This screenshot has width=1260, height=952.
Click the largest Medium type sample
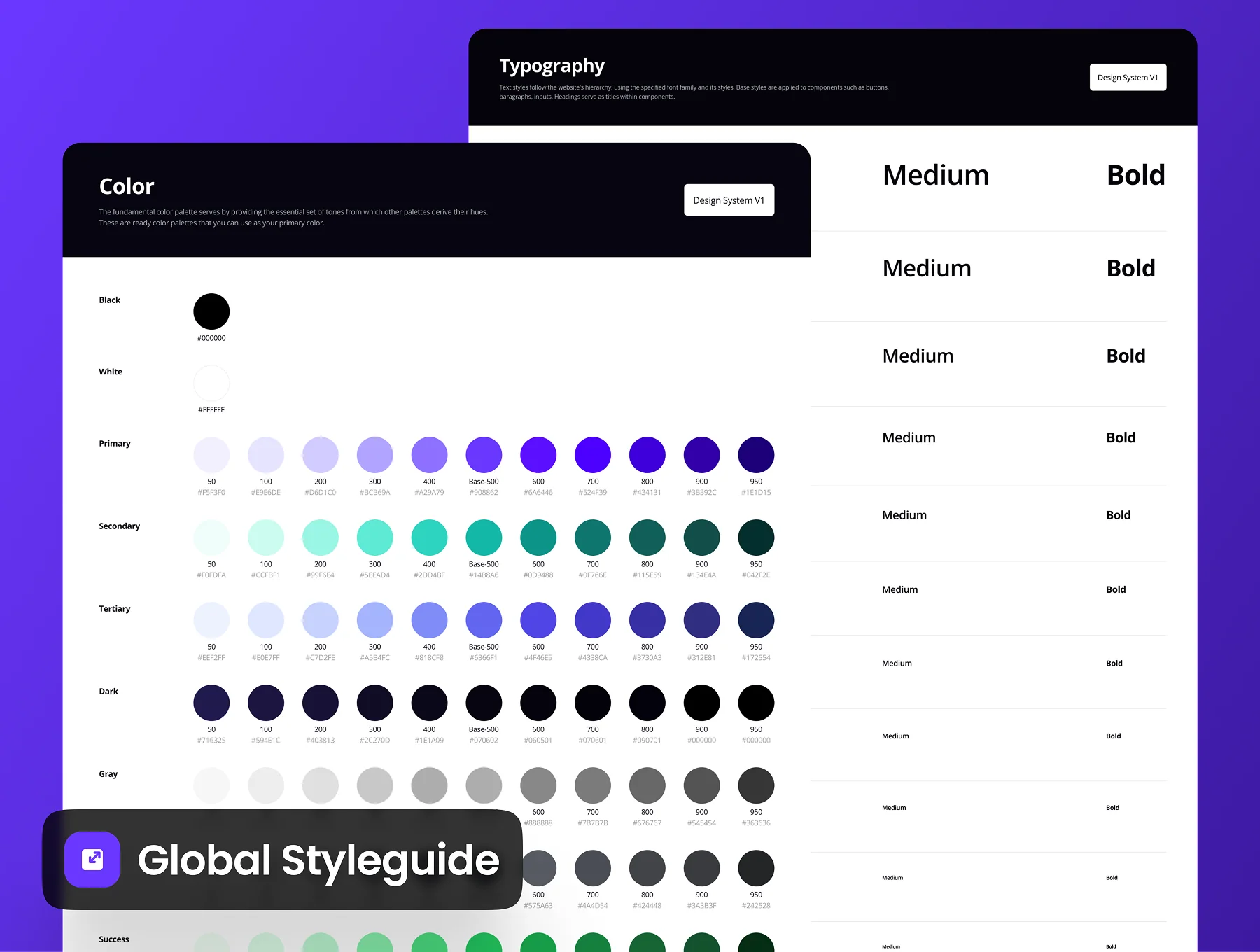pyautogui.click(x=936, y=175)
